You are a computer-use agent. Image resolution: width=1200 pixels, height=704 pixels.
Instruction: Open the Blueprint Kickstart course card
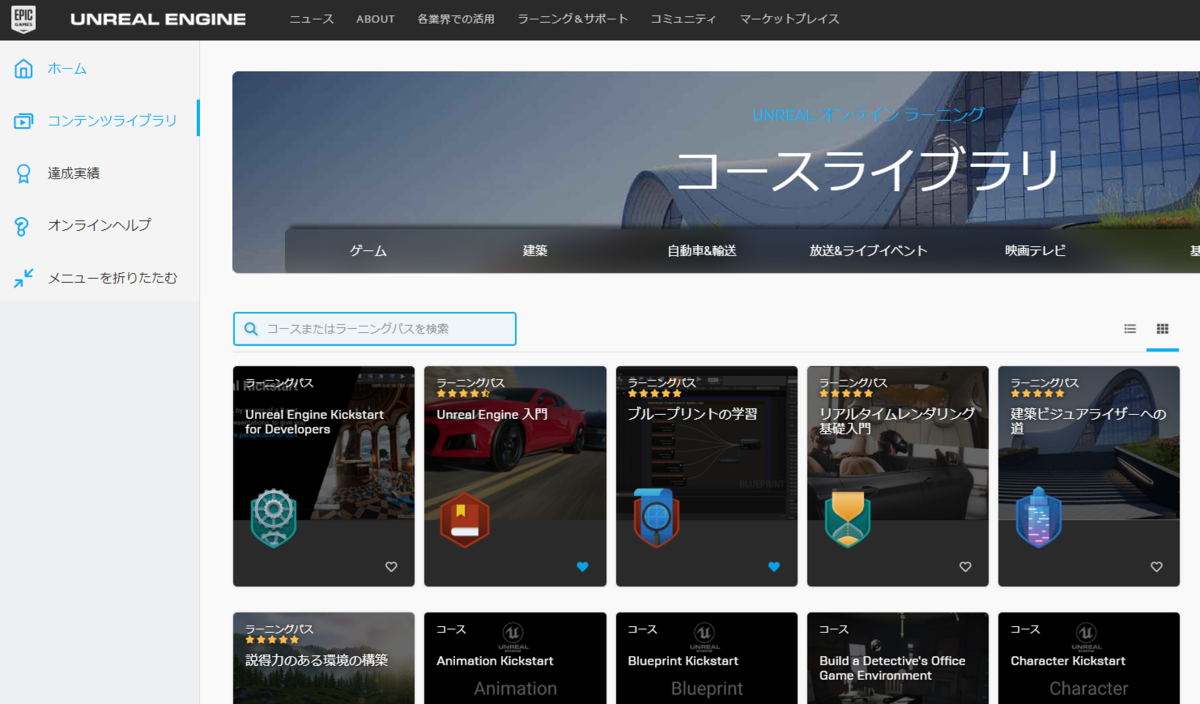pyautogui.click(x=706, y=658)
